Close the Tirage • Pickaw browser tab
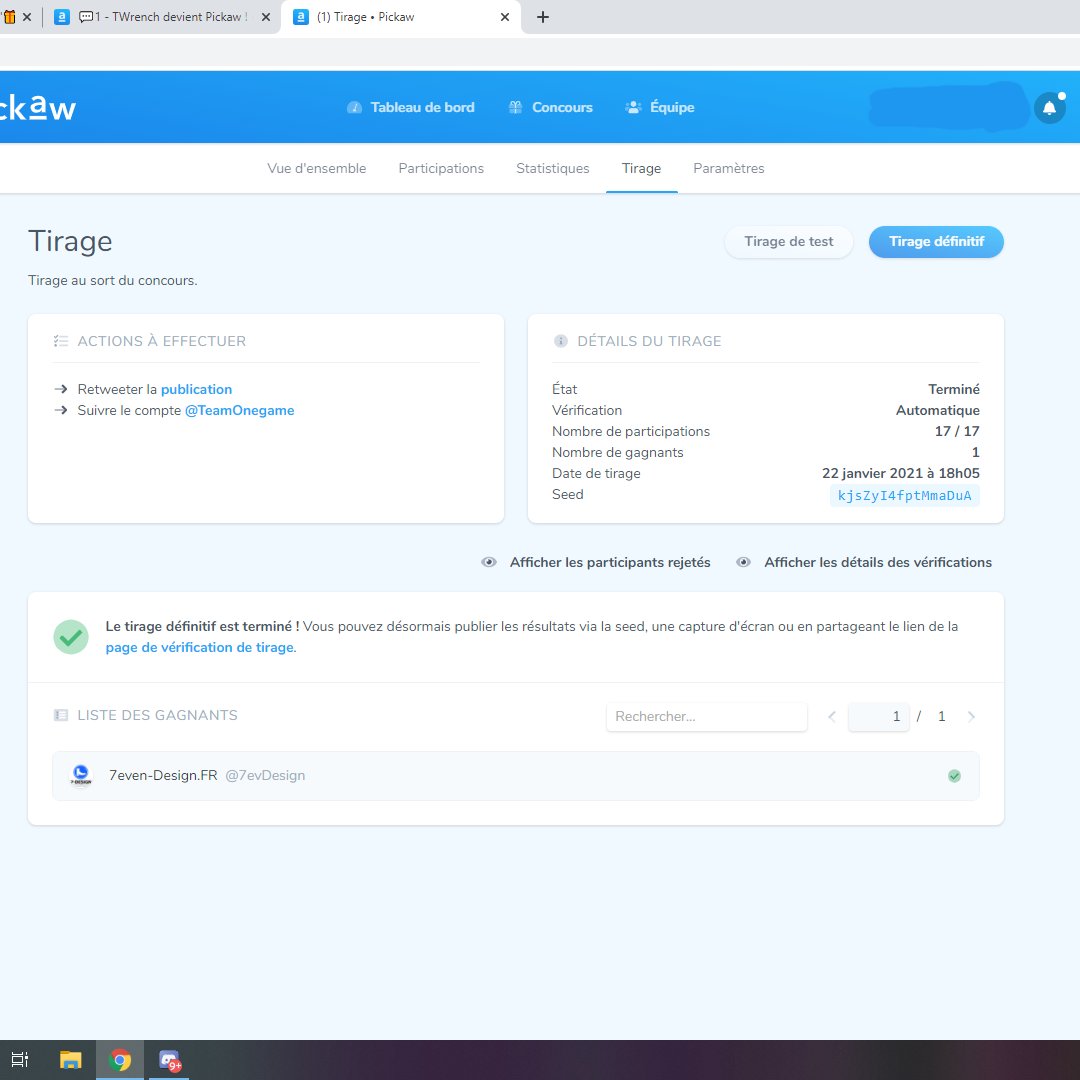Screen dimensions: 1080x1080 pos(505,17)
